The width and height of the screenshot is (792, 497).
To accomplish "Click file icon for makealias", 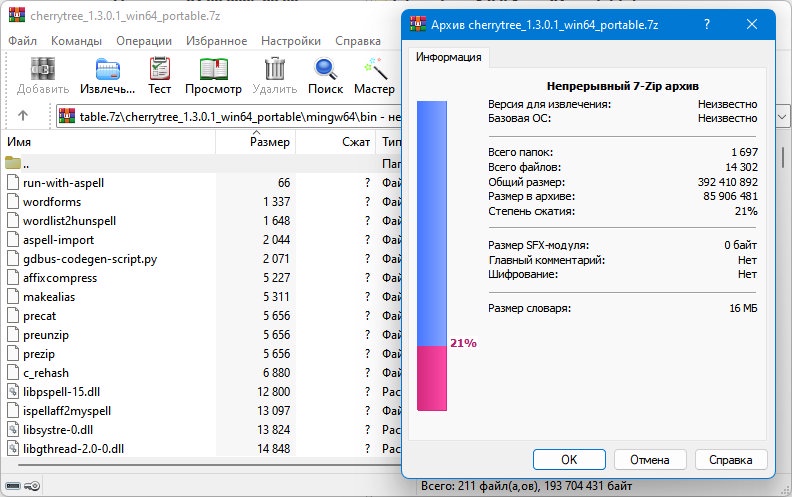I will (x=13, y=296).
